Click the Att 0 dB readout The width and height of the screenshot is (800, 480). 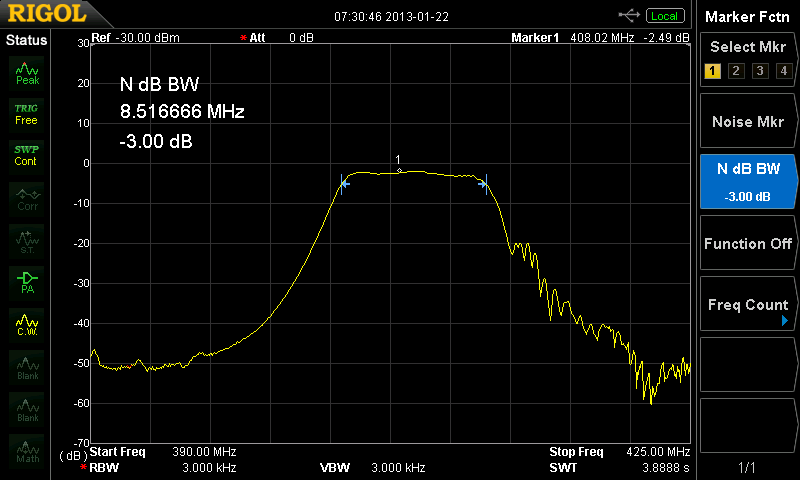pos(277,38)
